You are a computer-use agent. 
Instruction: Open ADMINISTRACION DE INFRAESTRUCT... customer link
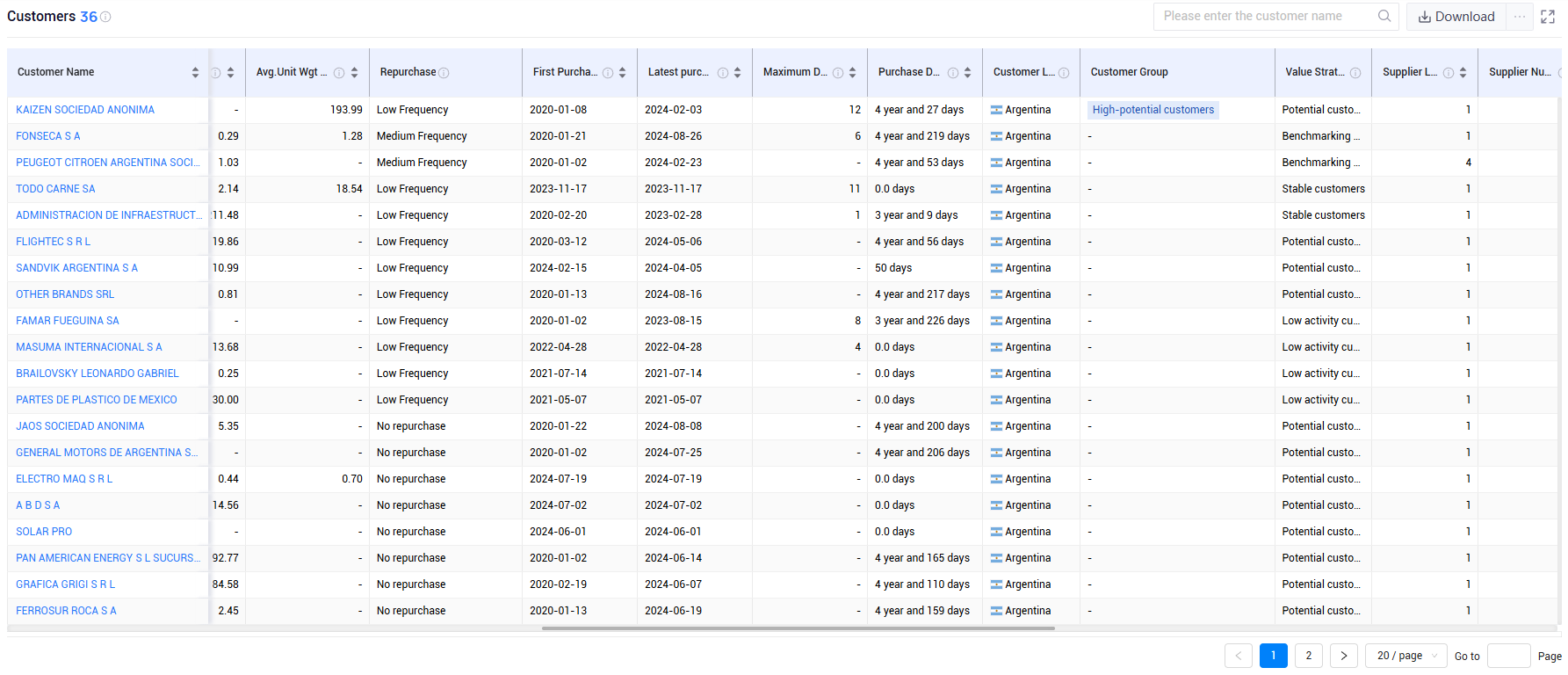[109, 215]
